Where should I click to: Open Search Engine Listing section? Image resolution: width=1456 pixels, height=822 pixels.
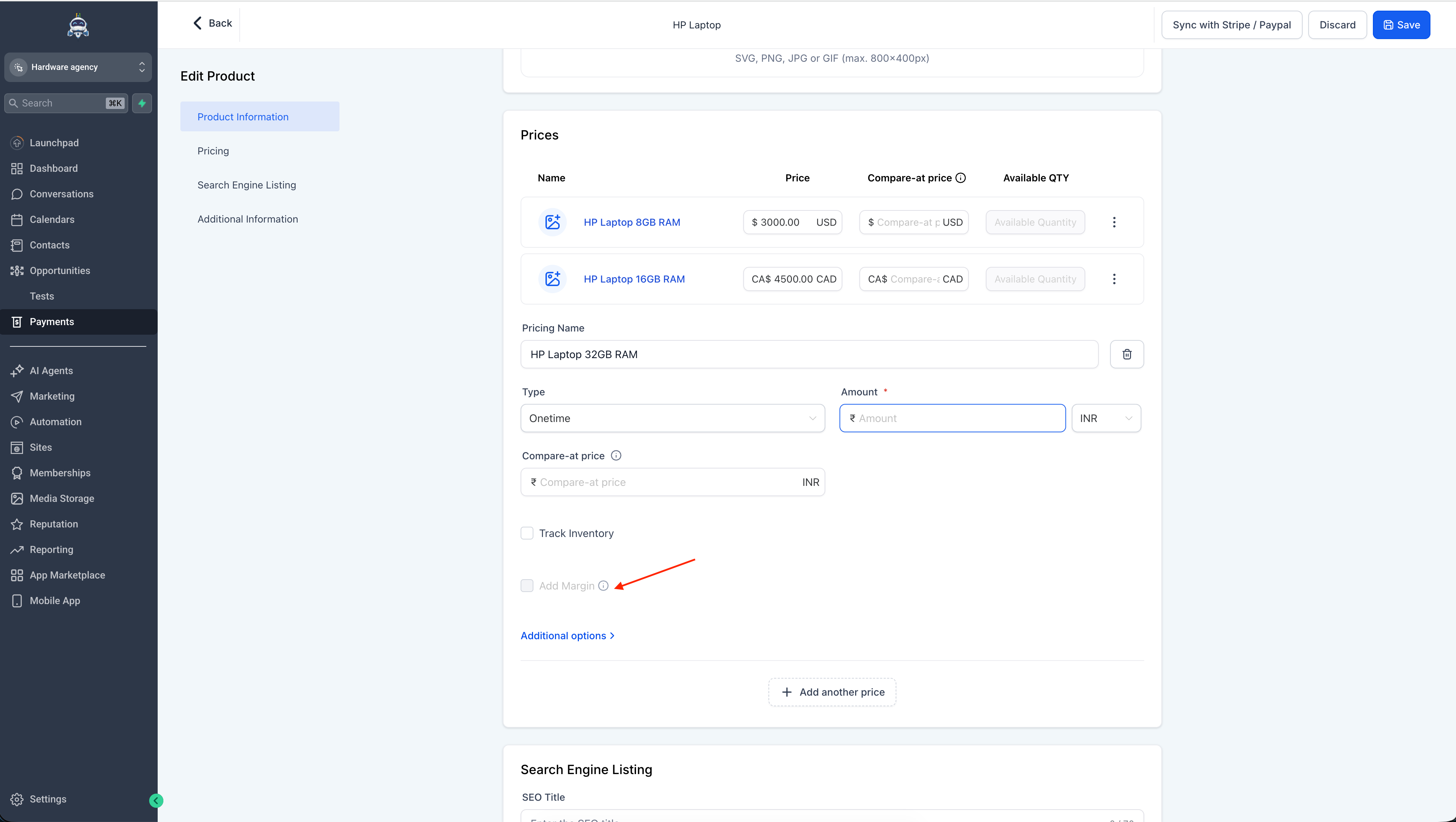246,185
